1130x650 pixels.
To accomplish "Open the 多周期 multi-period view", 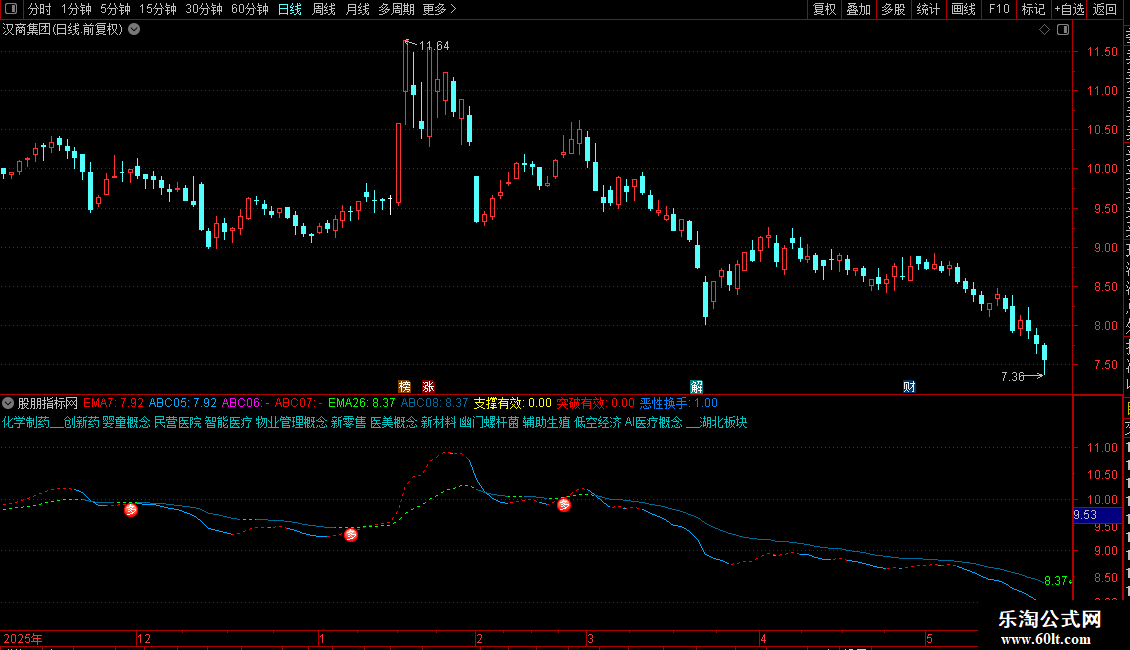I will [396, 9].
